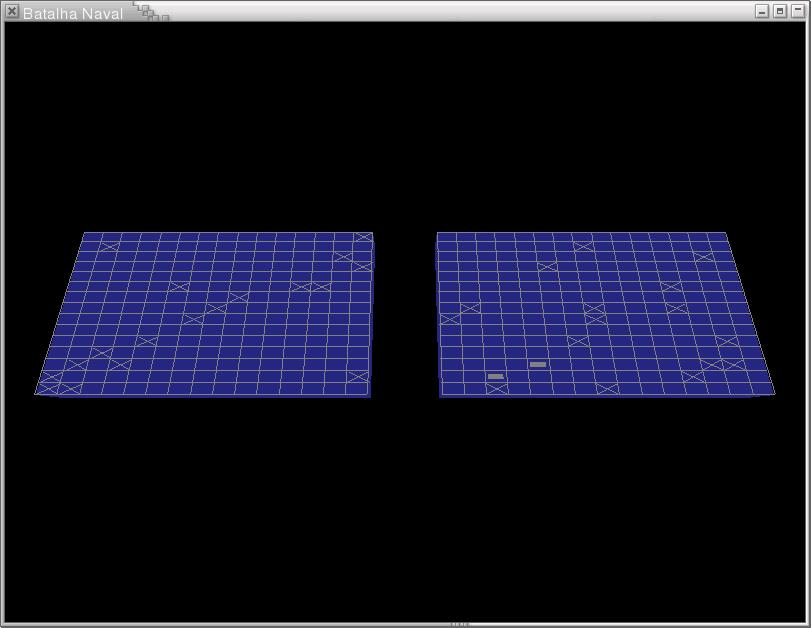Roll up window using the shade button

click(798, 11)
